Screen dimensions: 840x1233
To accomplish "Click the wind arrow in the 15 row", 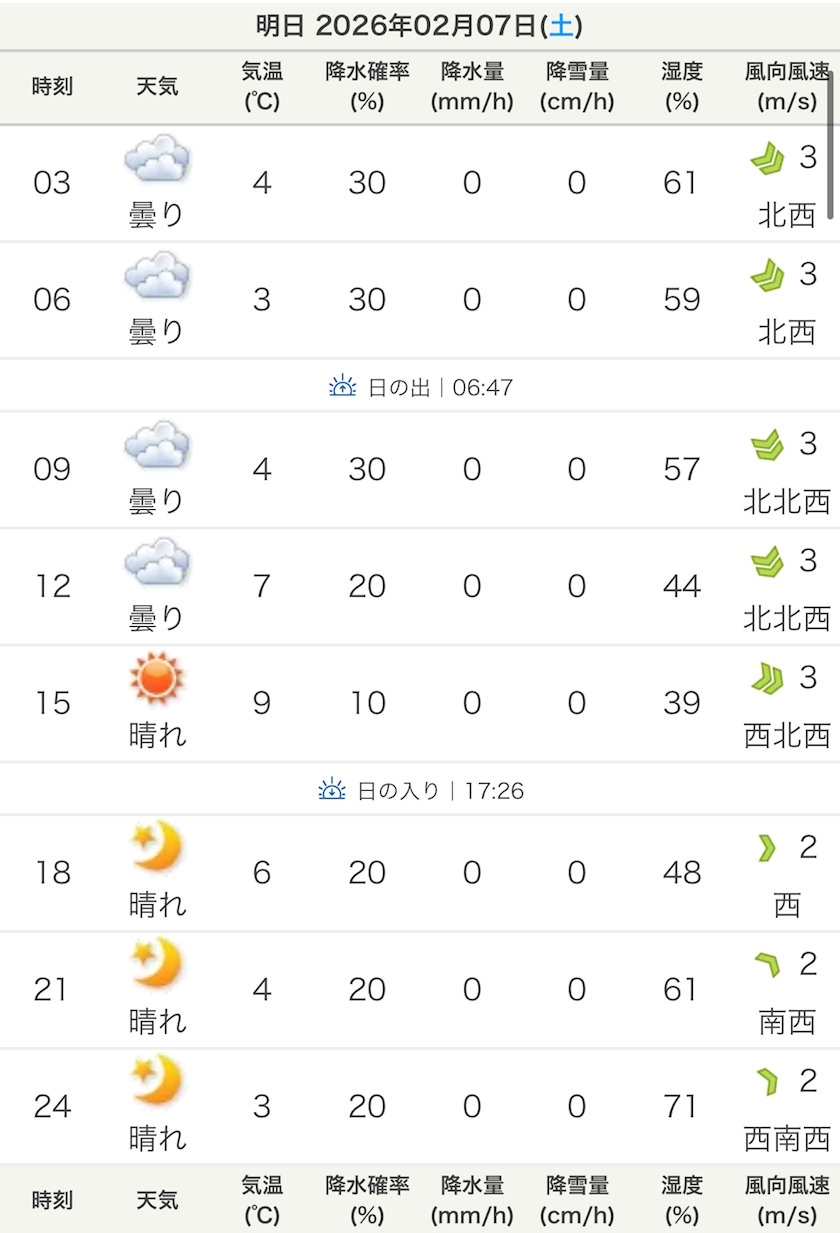I will pos(767,679).
